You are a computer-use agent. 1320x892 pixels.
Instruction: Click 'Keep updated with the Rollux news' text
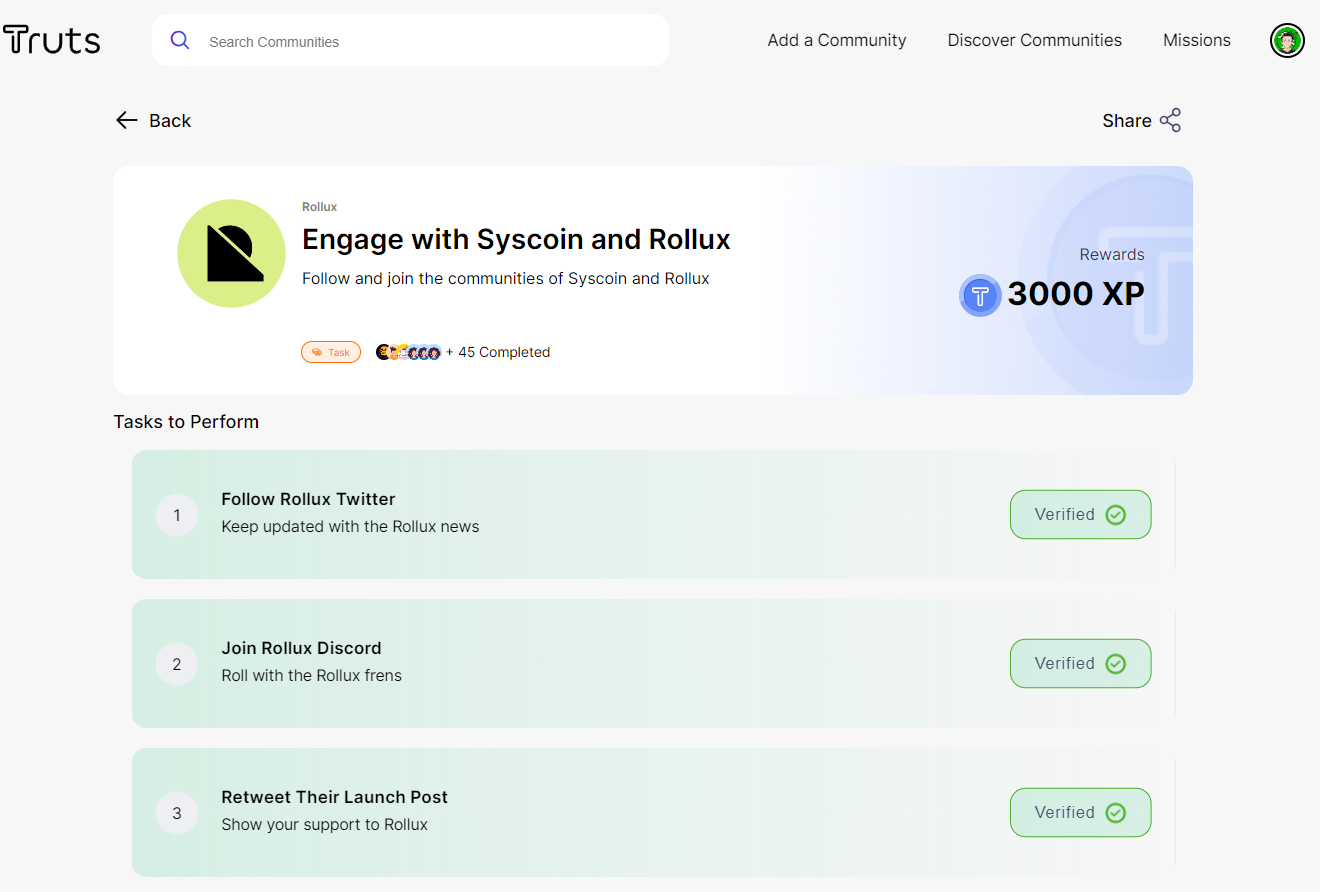tap(350, 527)
